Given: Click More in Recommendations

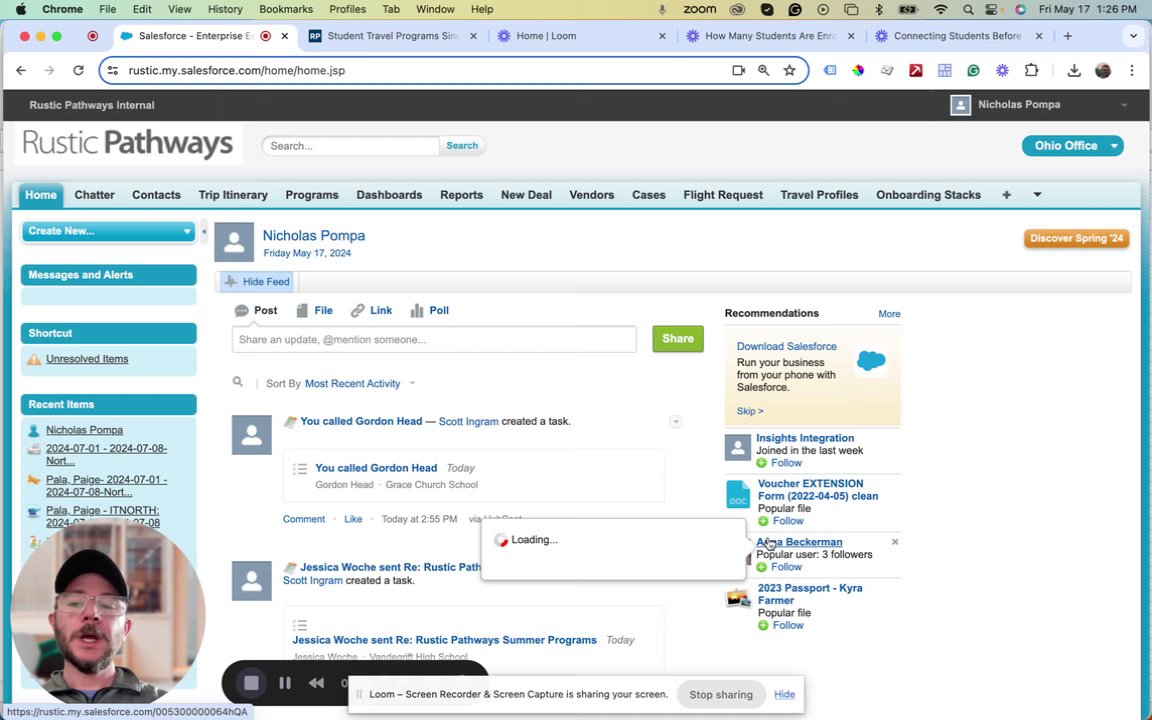Looking at the screenshot, I should coord(889,314).
